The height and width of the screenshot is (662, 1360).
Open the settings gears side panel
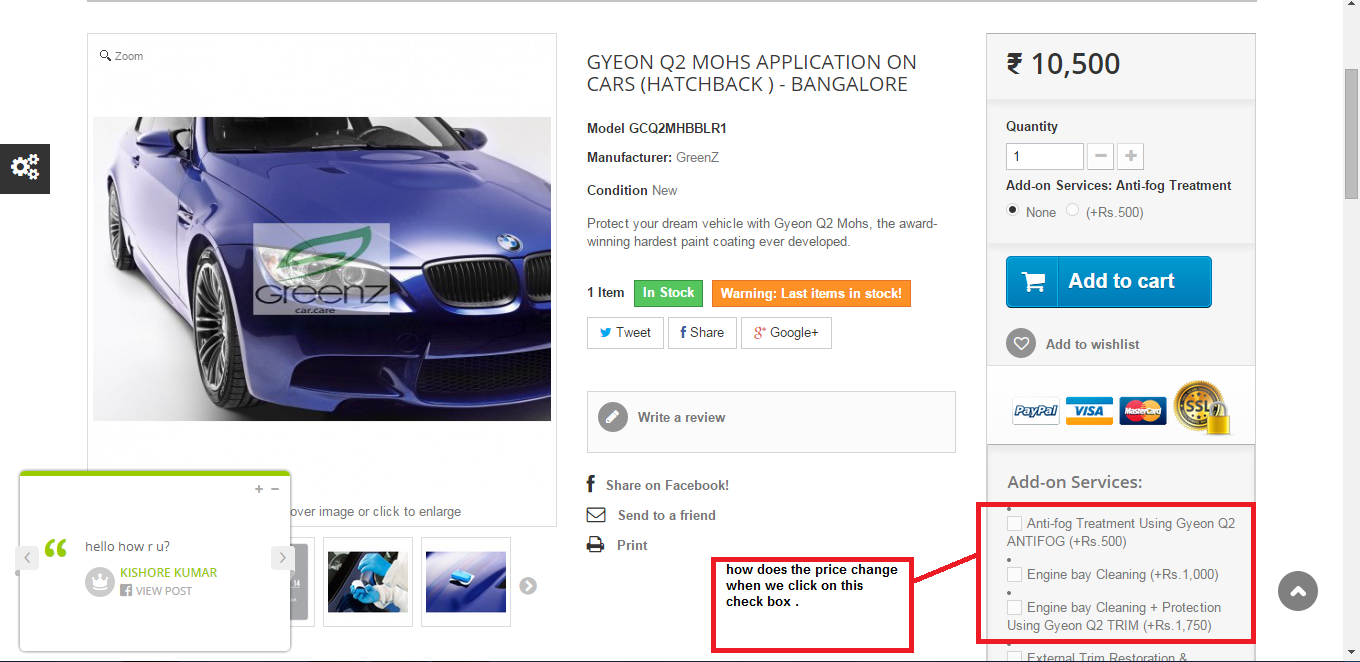[25, 167]
